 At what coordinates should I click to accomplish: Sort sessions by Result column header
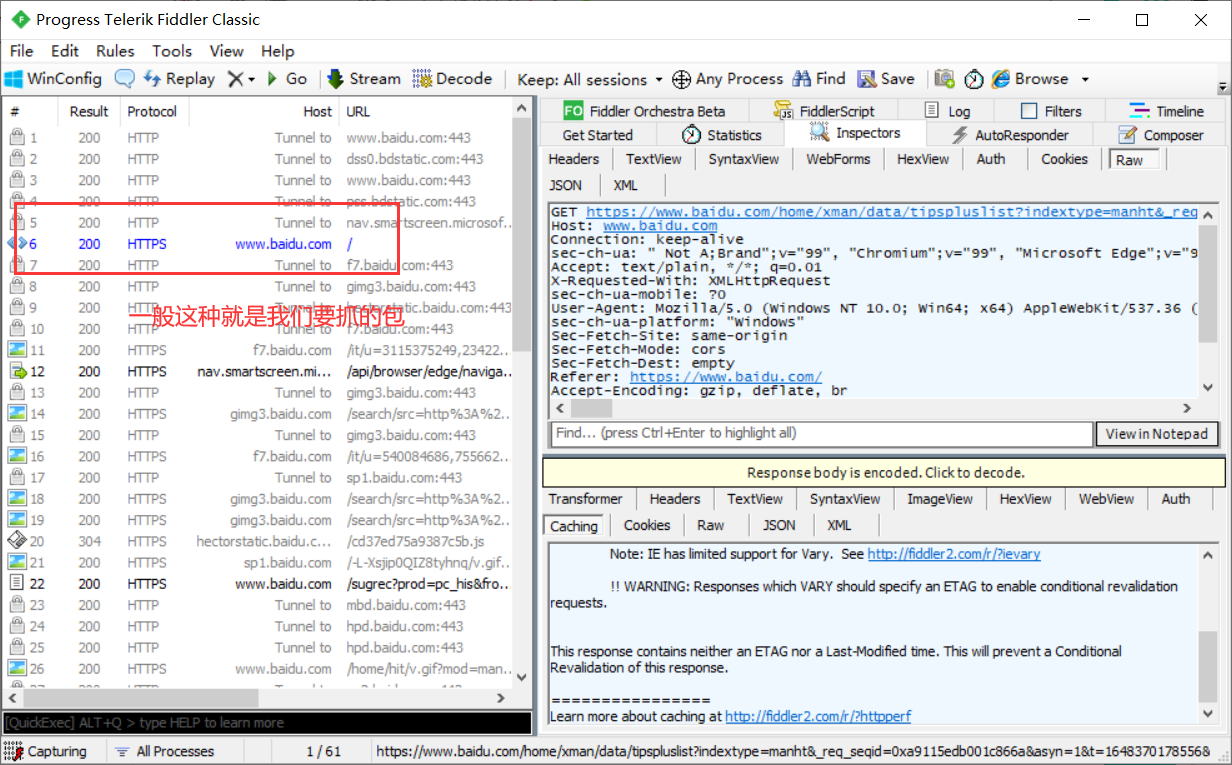pyautogui.click(x=89, y=112)
